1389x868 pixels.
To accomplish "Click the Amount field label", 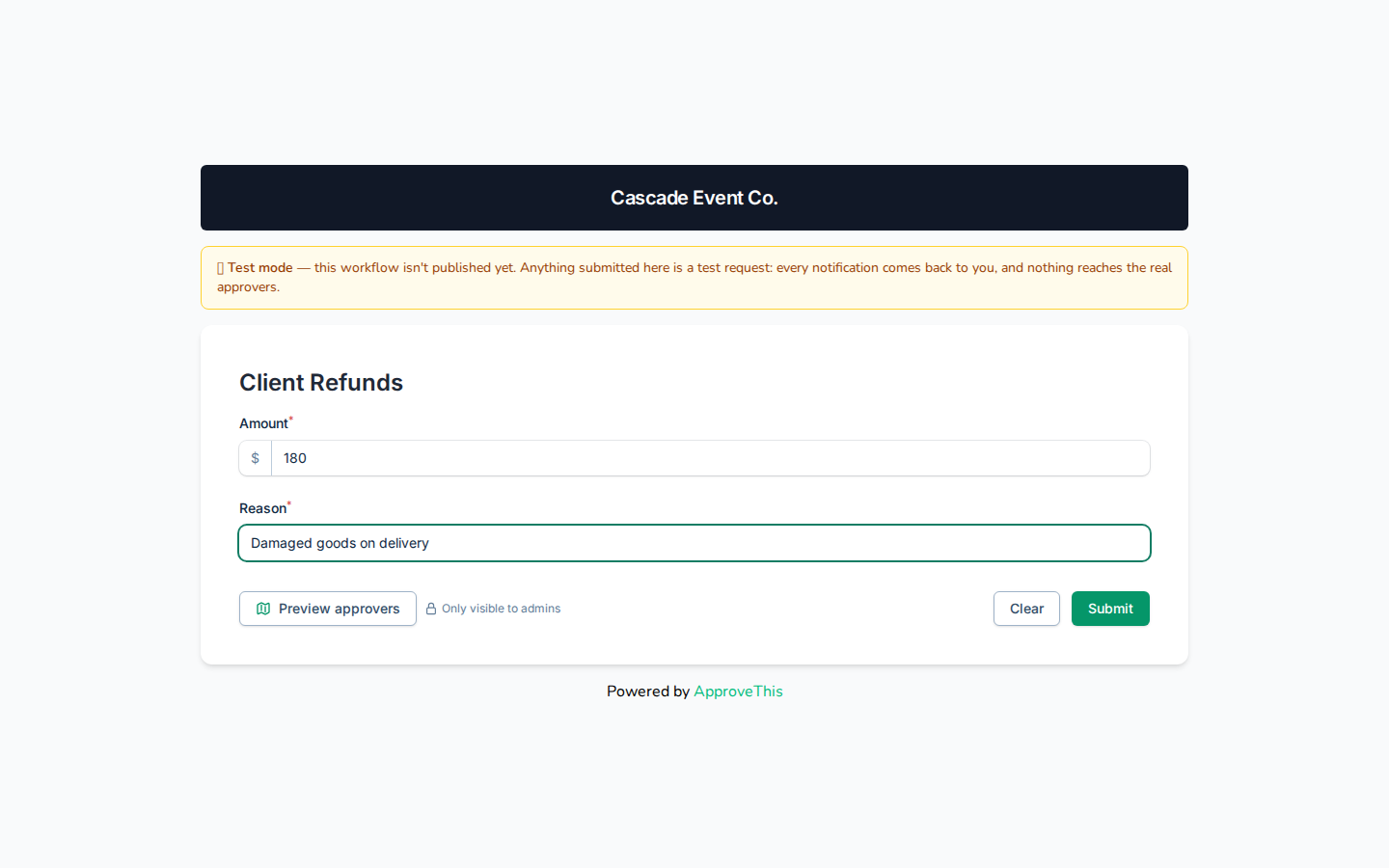I will 263,423.
